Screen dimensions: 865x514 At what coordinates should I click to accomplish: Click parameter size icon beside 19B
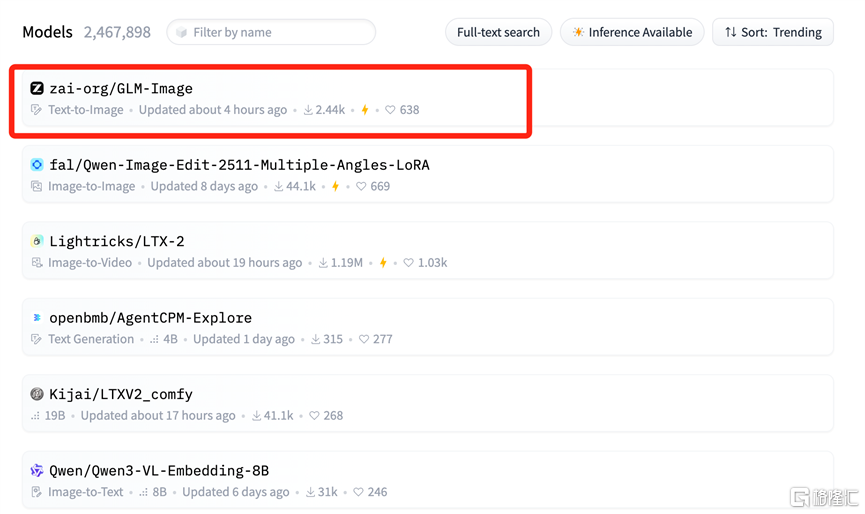point(35,416)
